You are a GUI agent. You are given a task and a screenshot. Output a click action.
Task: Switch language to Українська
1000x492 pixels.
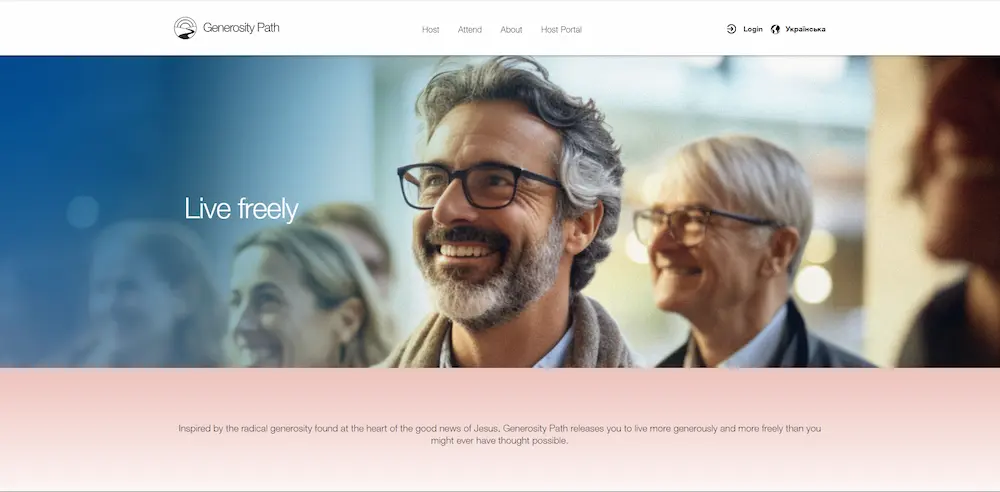(805, 29)
